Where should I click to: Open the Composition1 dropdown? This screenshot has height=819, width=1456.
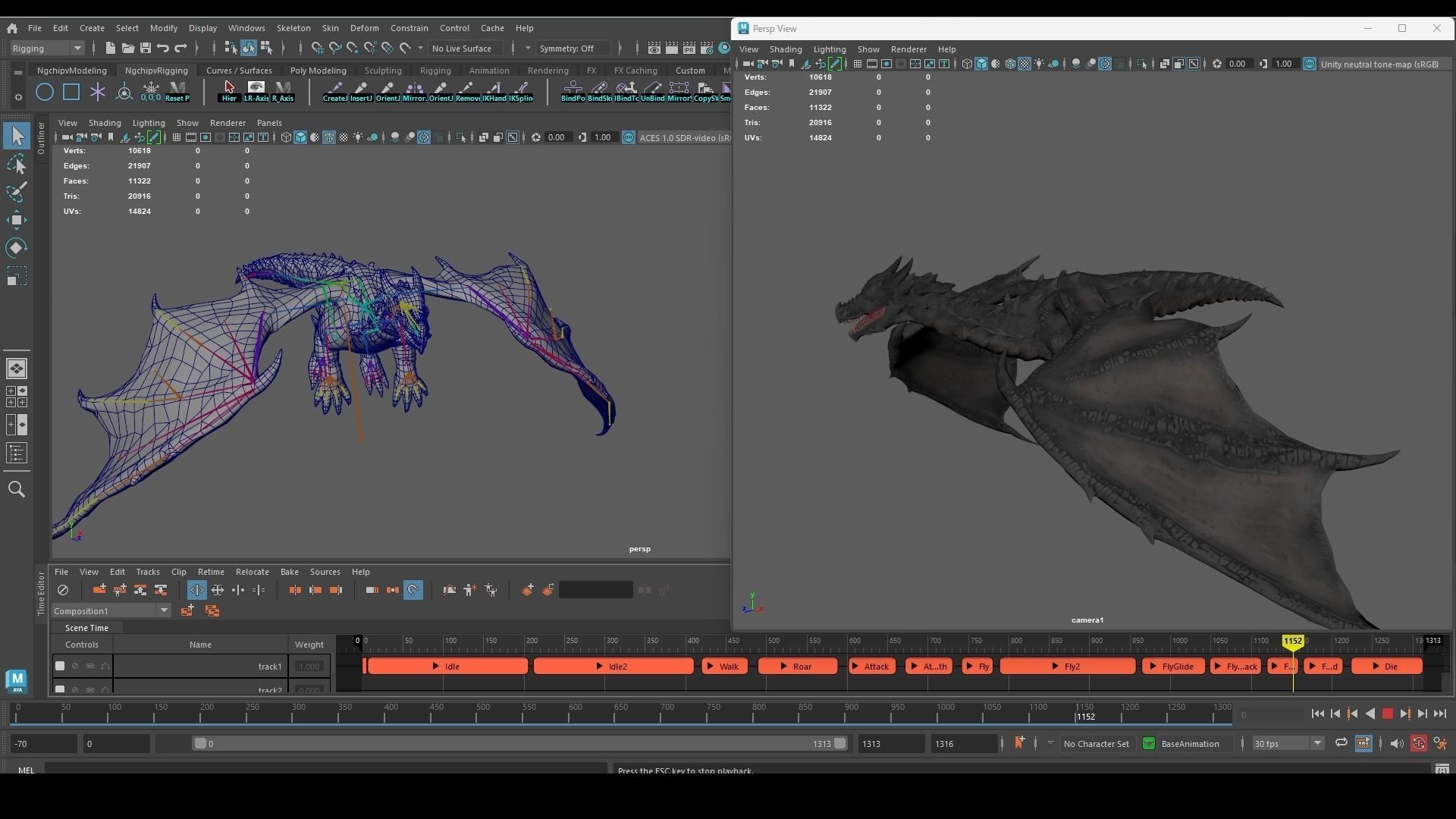(111, 610)
